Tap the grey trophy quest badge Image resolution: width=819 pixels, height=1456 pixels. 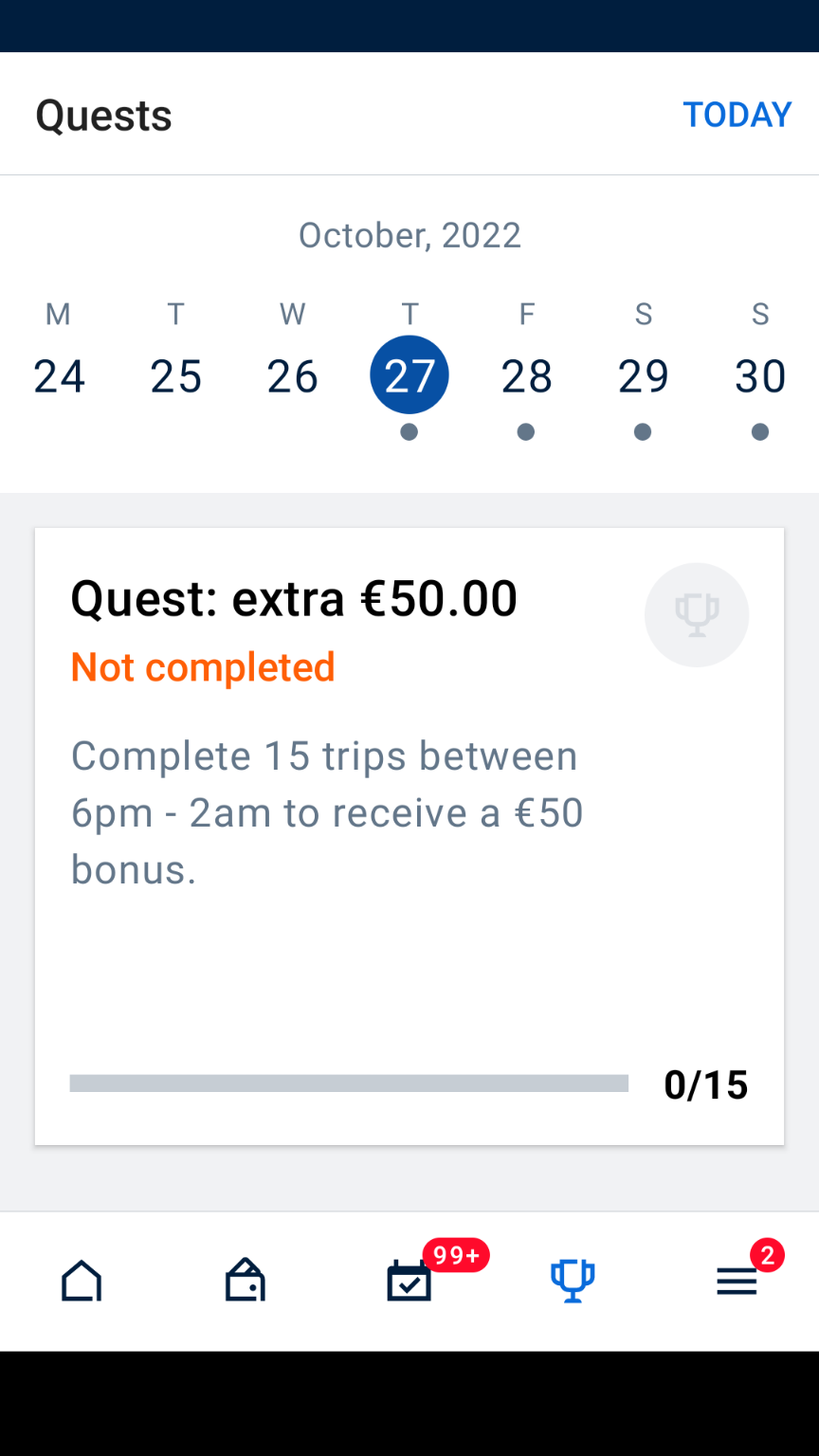coord(697,615)
